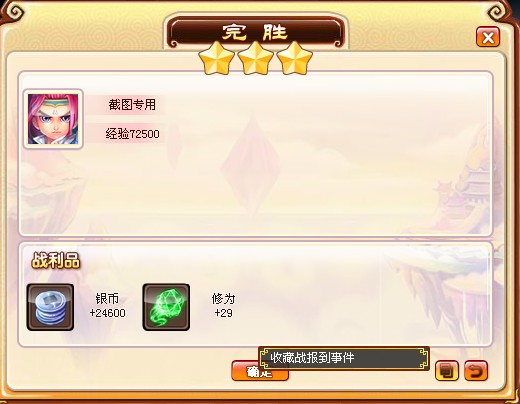Select the player name 截图专用
The height and width of the screenshot is (404, 520).
(132, 105)
